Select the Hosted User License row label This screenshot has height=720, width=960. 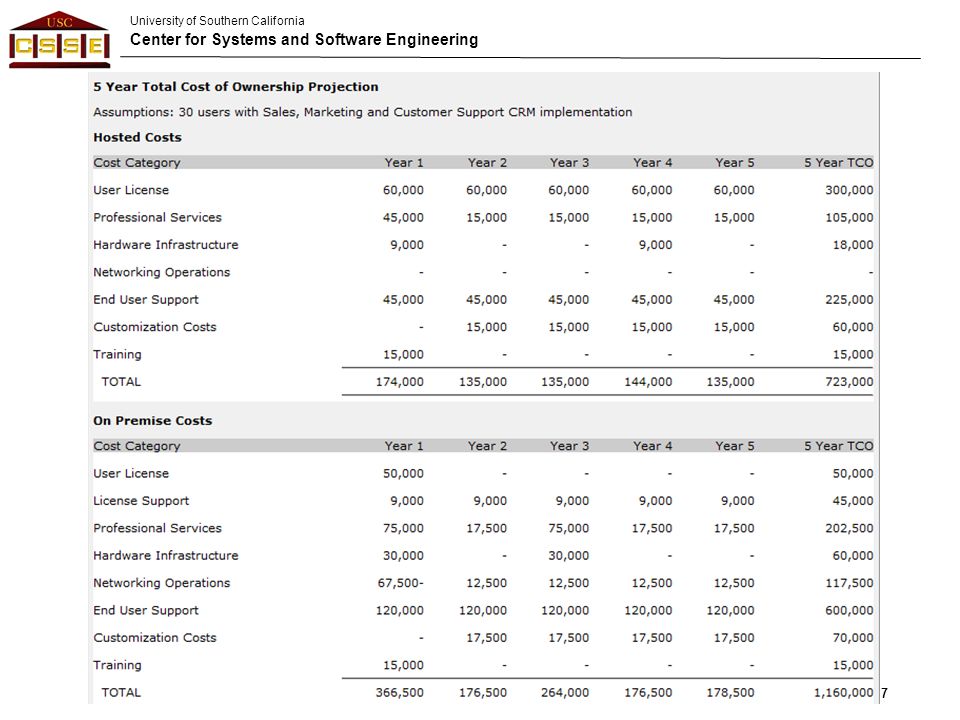(x=131, y=190)
